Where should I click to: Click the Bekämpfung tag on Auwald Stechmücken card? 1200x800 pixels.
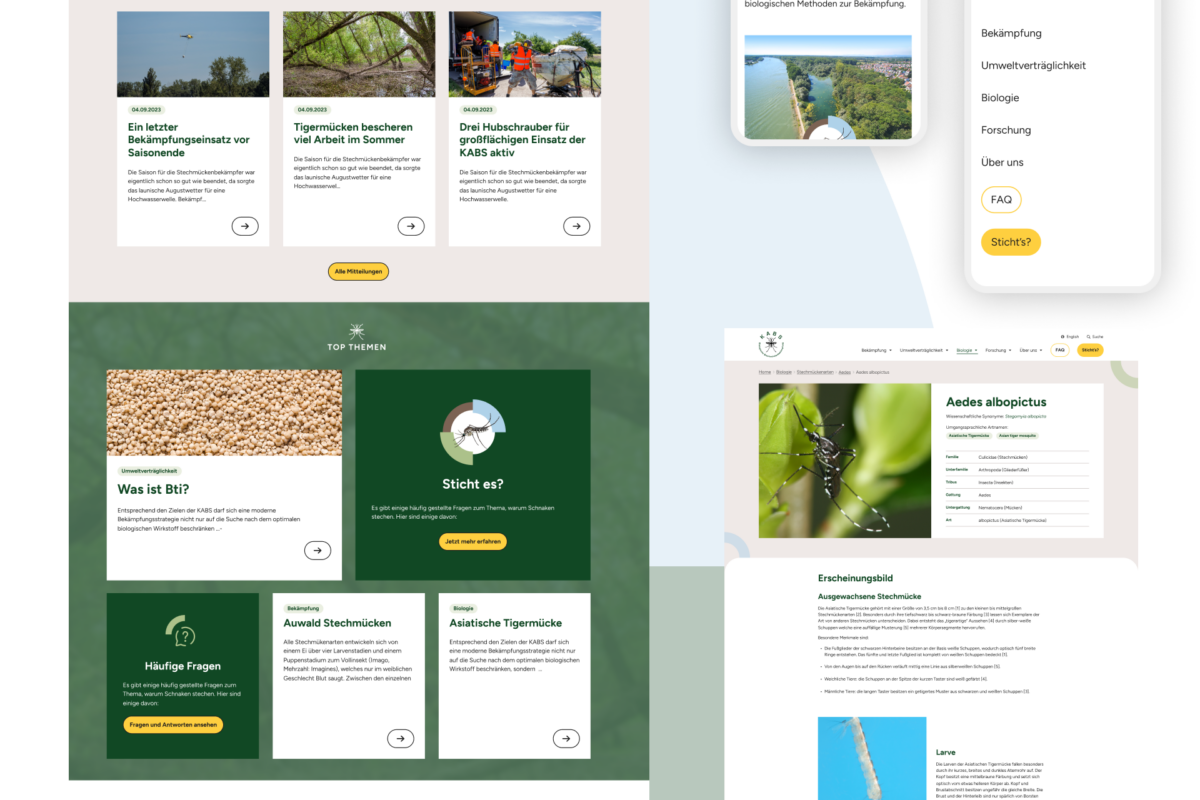point(303,608)
